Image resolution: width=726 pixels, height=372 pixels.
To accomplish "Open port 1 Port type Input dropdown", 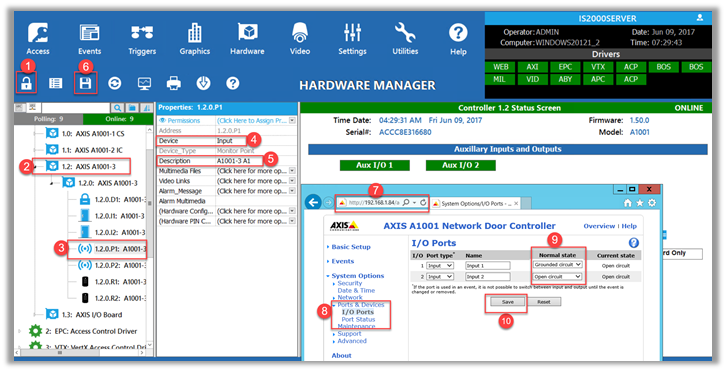I will 440,265.
